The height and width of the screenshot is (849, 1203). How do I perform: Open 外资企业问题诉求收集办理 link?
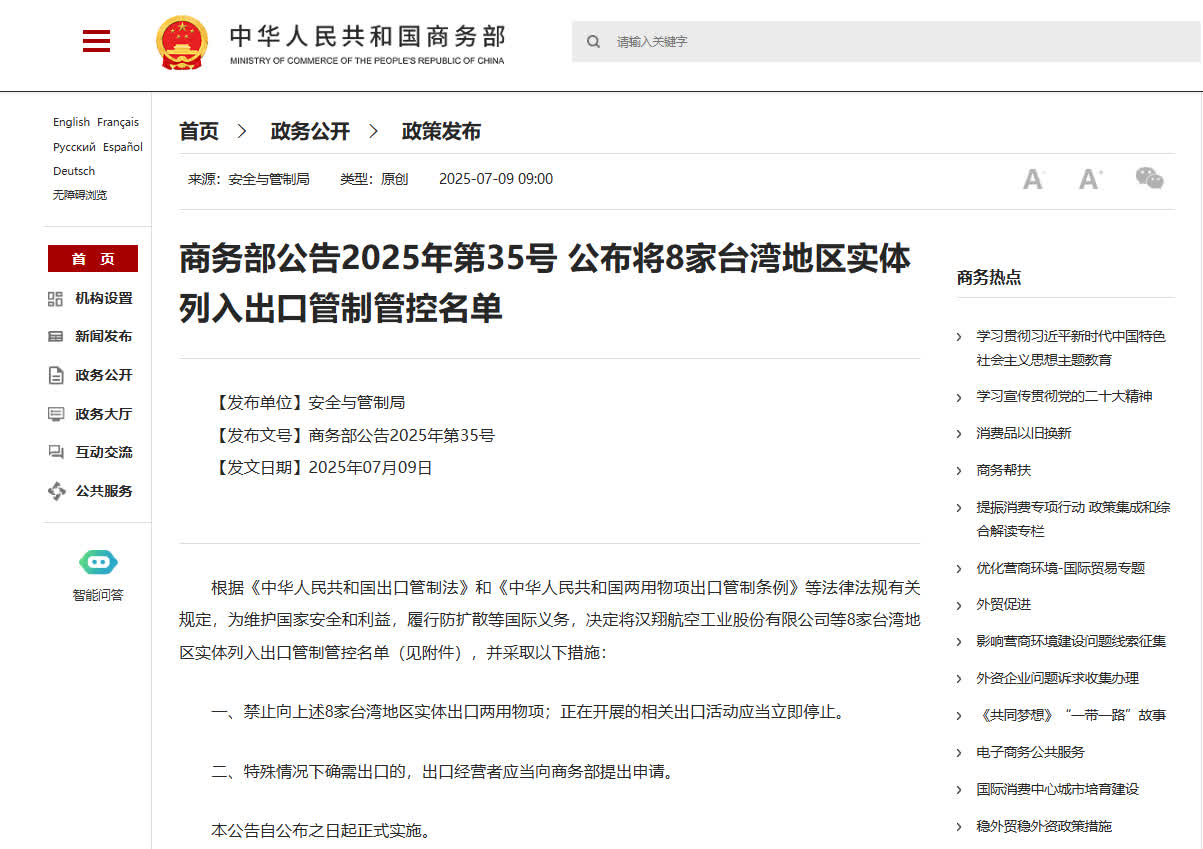pos(1058,678)
